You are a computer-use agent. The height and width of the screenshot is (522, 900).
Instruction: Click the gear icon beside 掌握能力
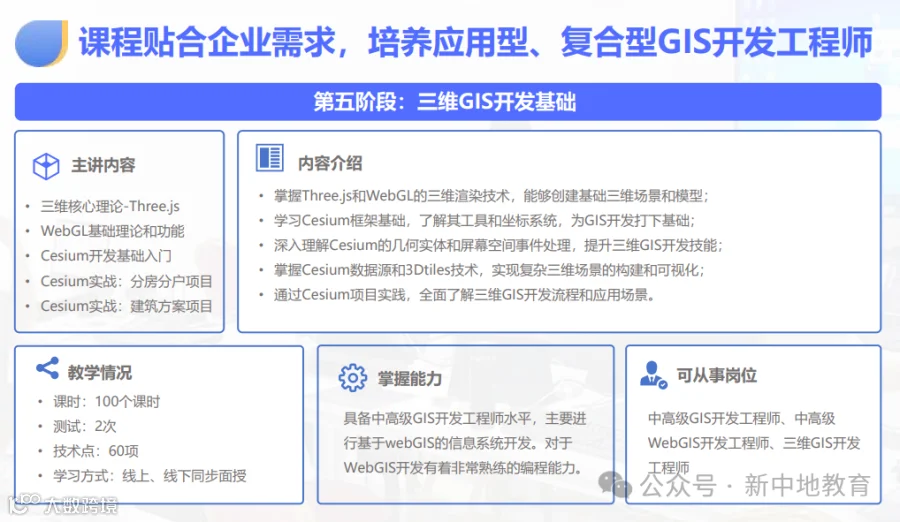click(x=352, y=378)
